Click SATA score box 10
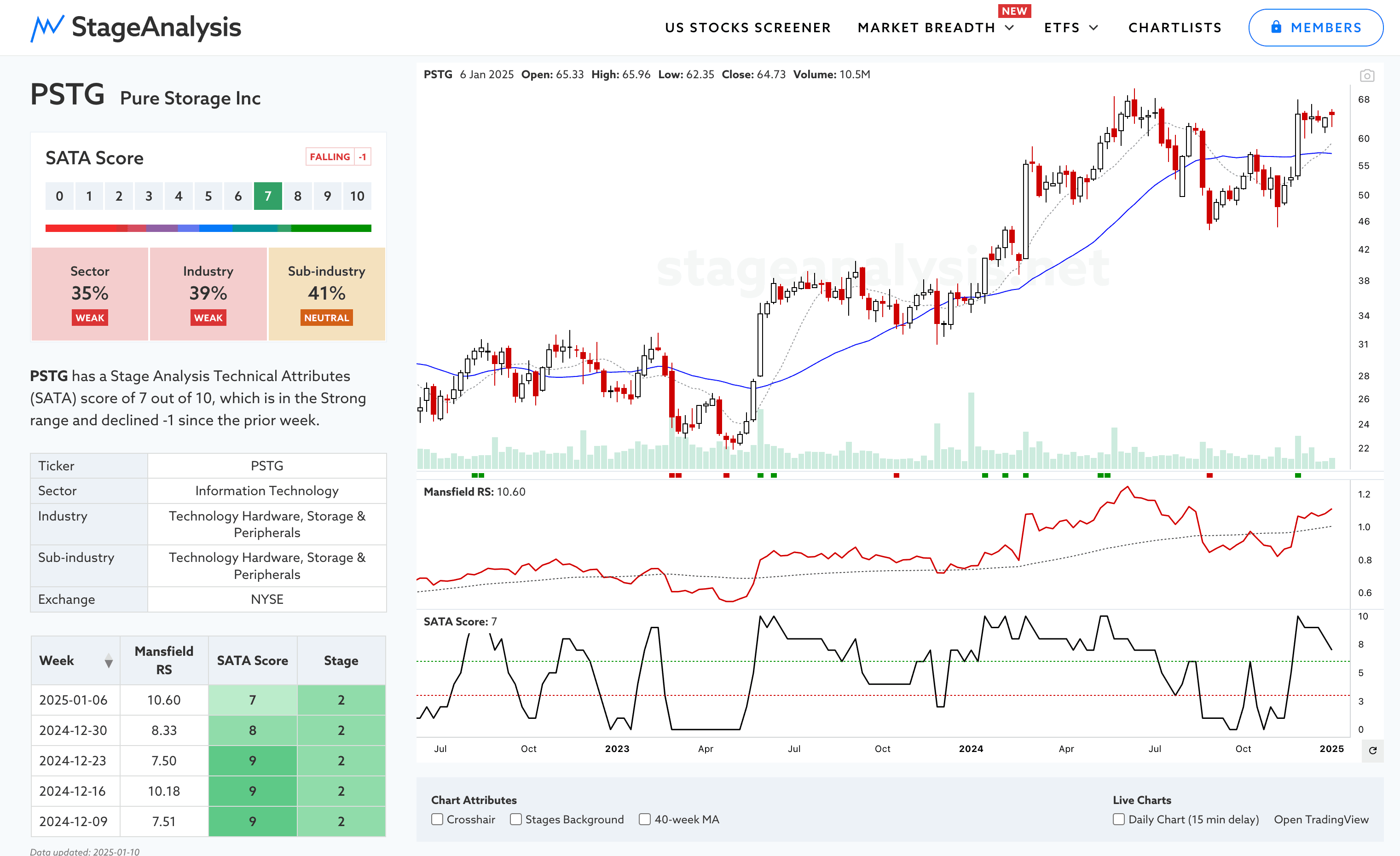 357,196
